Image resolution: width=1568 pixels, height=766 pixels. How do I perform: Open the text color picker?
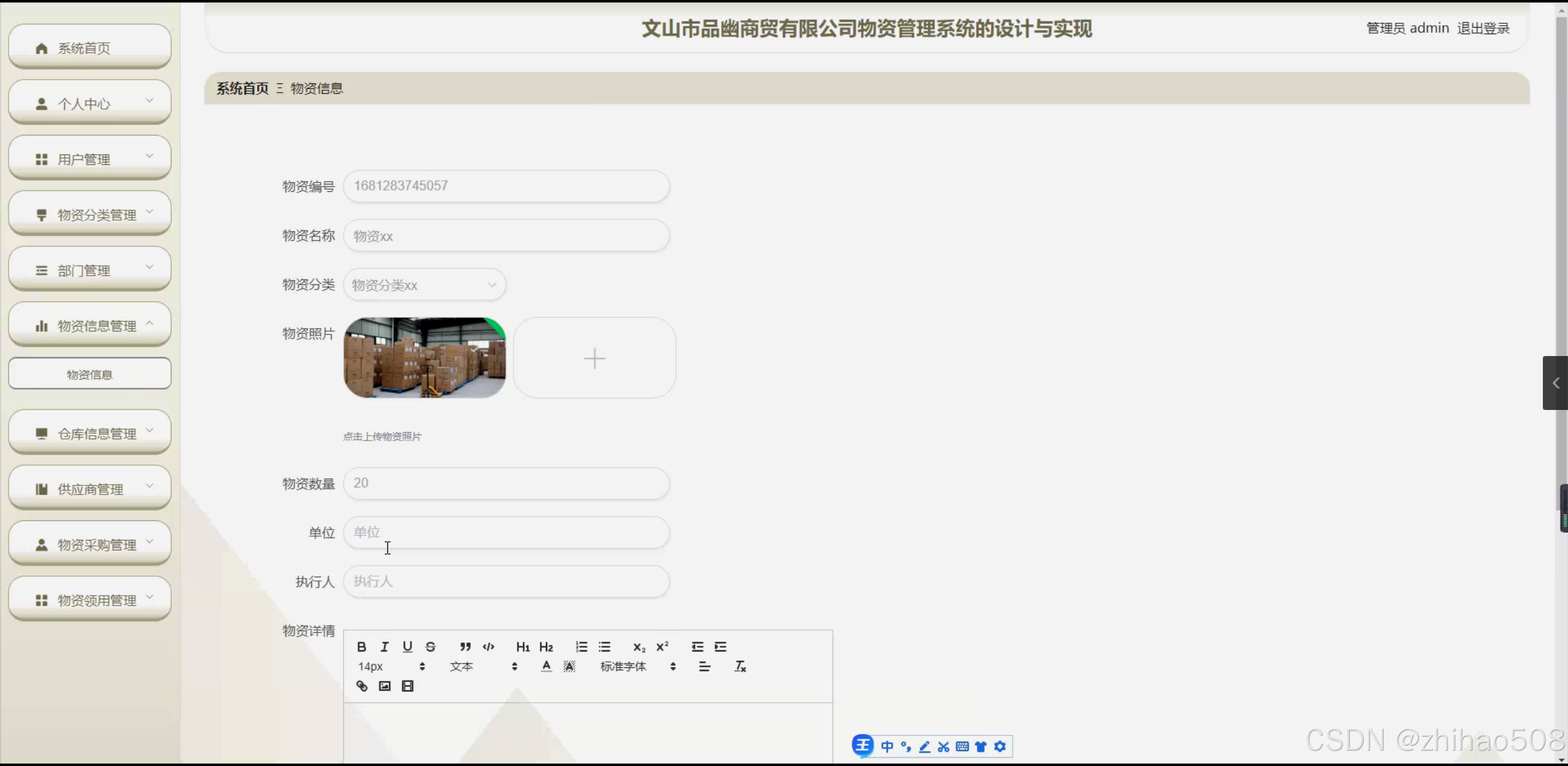coord(546,666)
